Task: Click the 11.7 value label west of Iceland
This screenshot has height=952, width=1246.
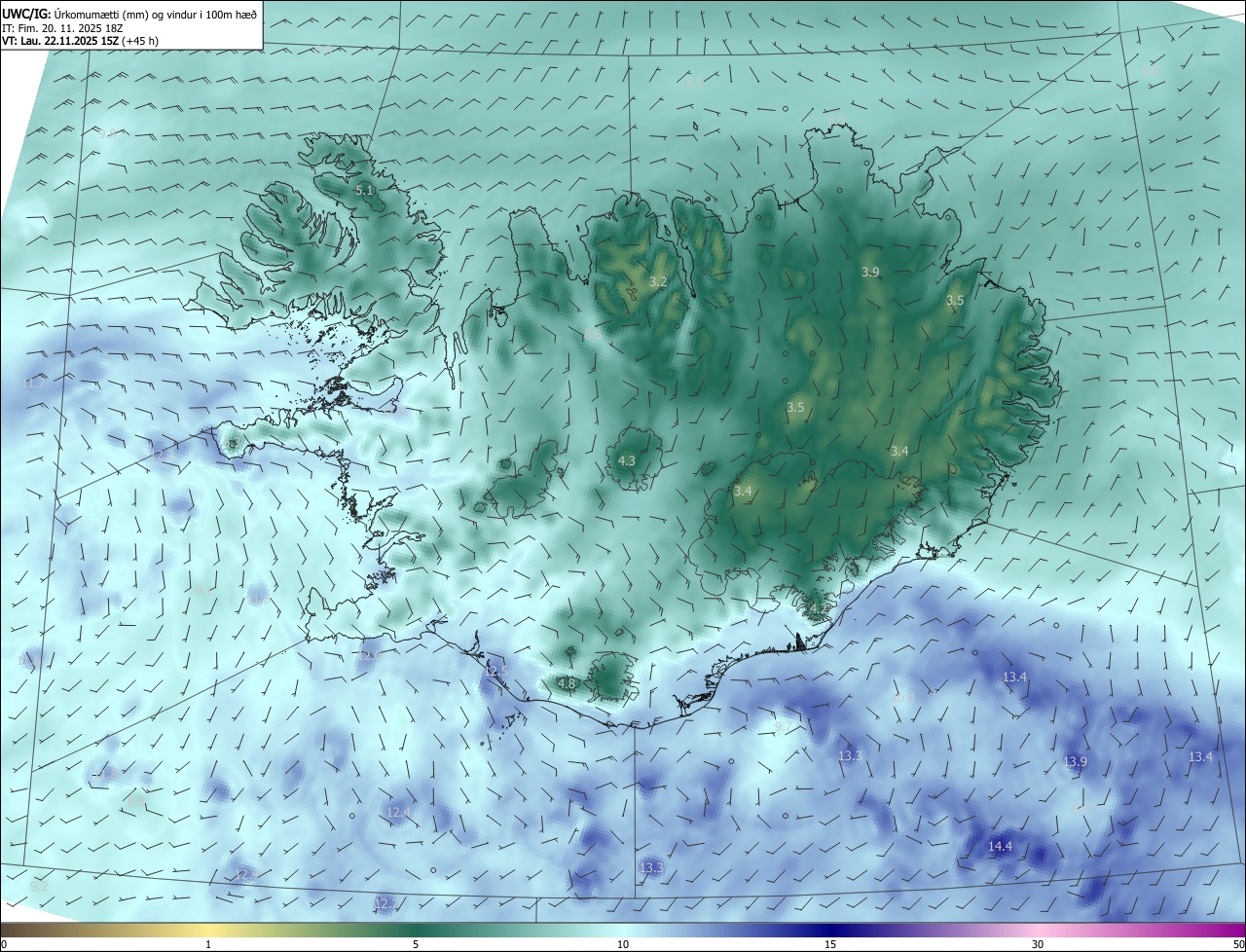Action: pyautogui.click(x=32, y=384)
